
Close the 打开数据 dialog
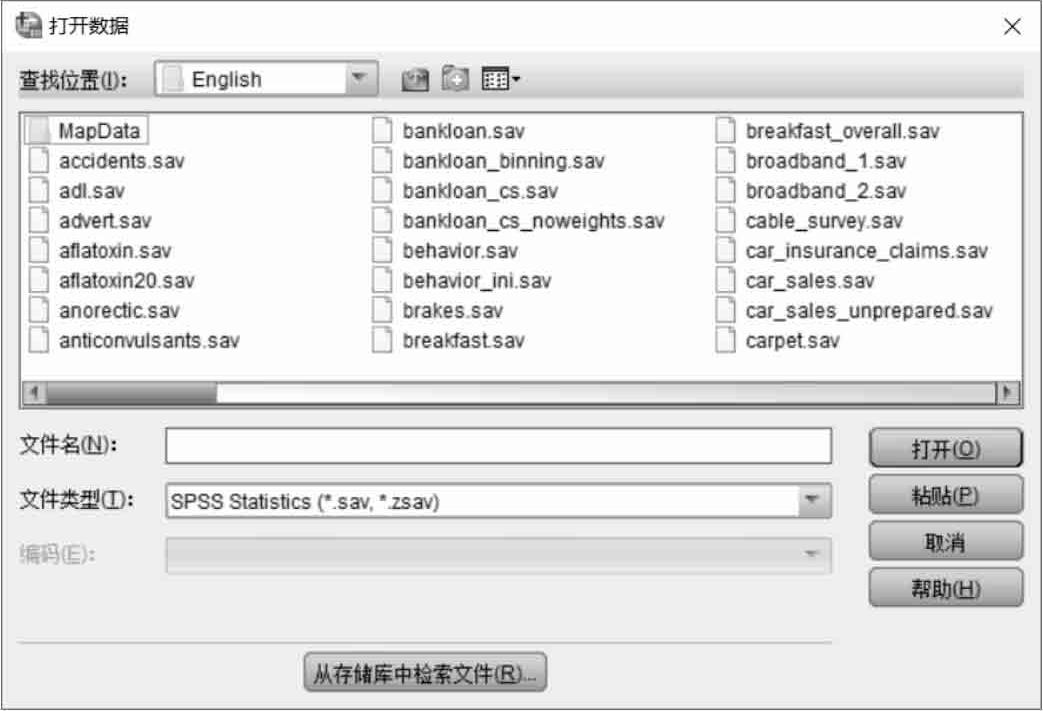(x=1012, y=27)
